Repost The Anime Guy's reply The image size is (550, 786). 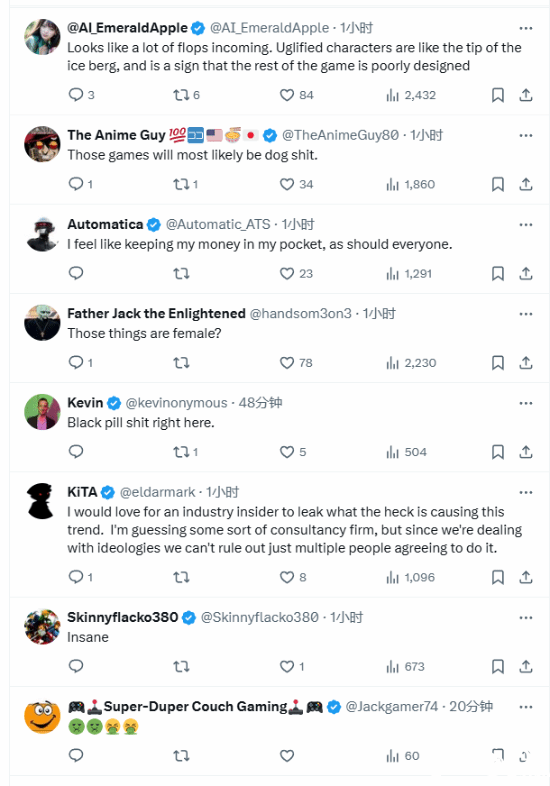coord(186,184)
